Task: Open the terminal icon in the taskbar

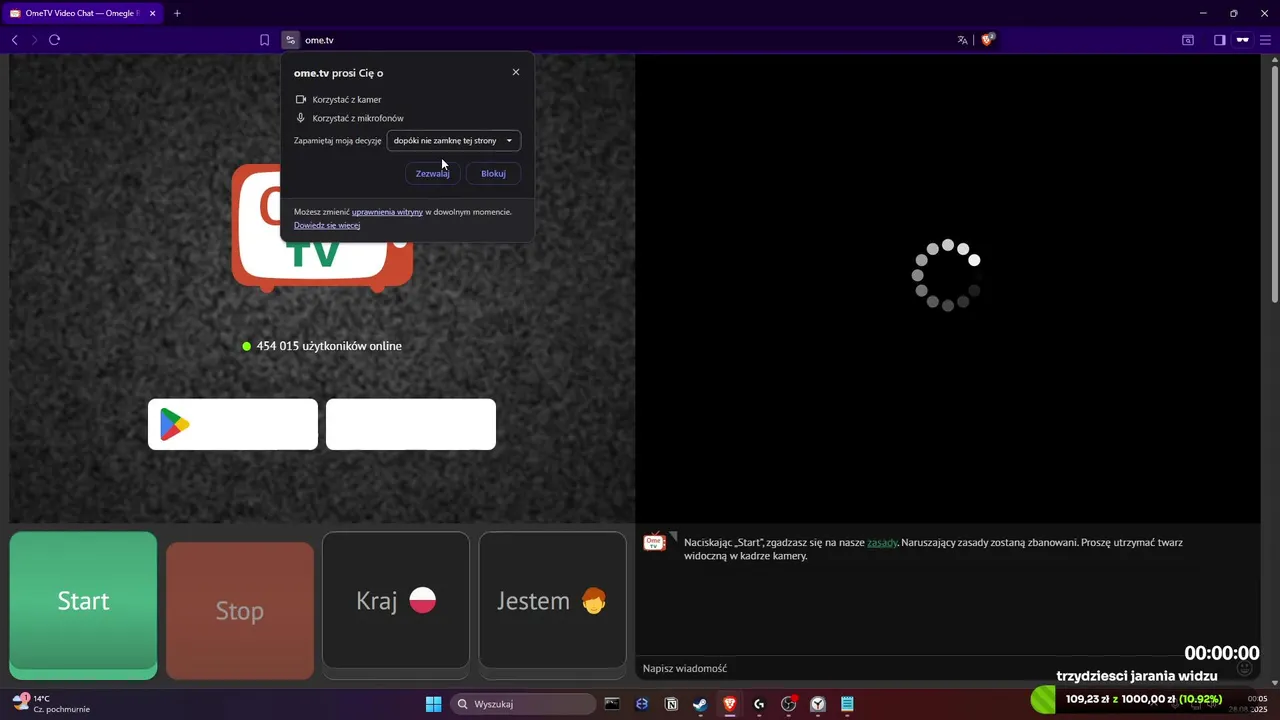Action: [612, 704]
